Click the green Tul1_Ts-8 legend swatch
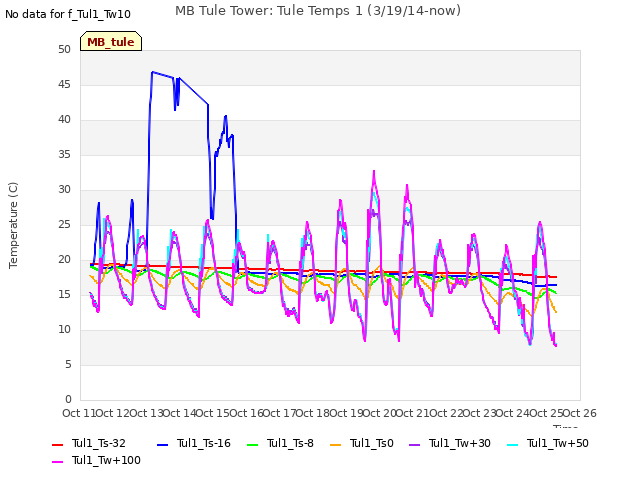Screen dimensions: 640x480 [253, 444]
